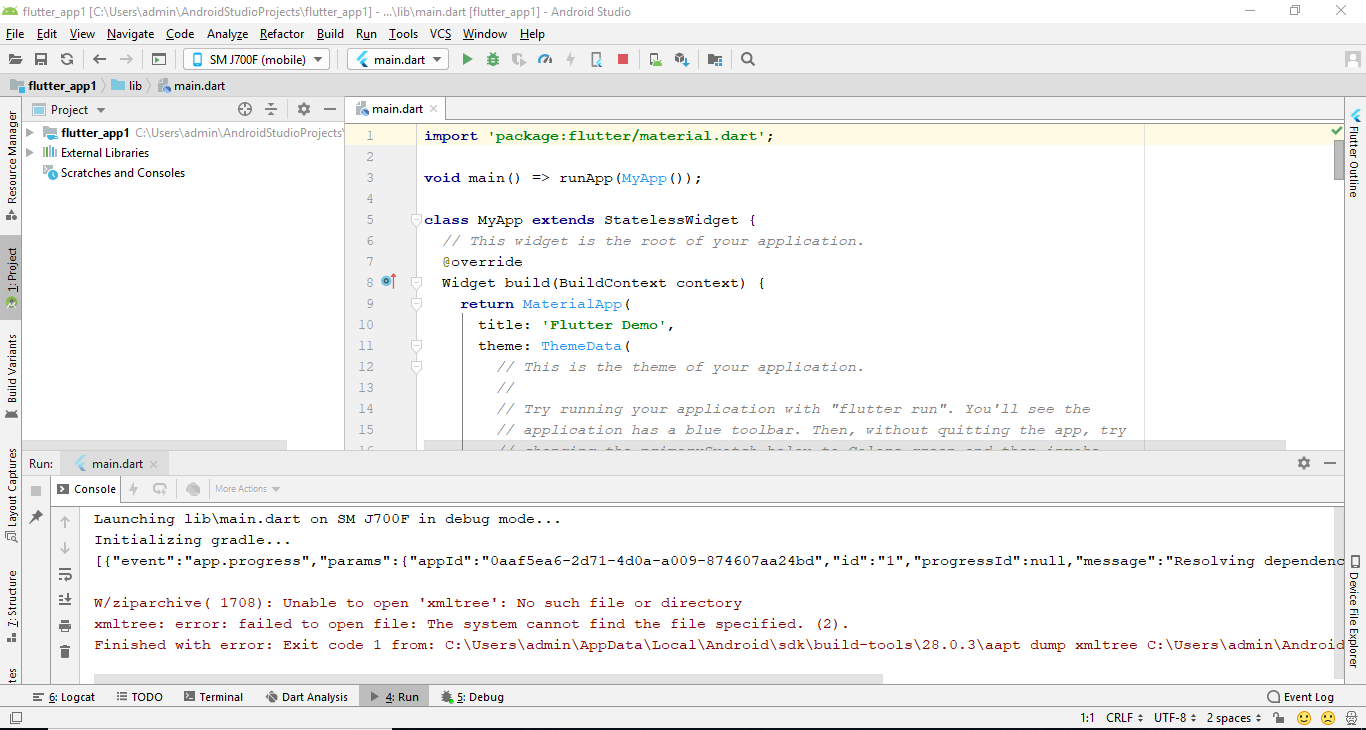The width and height of the screenshot is (1366, 730).
Task: Open the Flutter Outline side panel
Action: [1355, 152]
